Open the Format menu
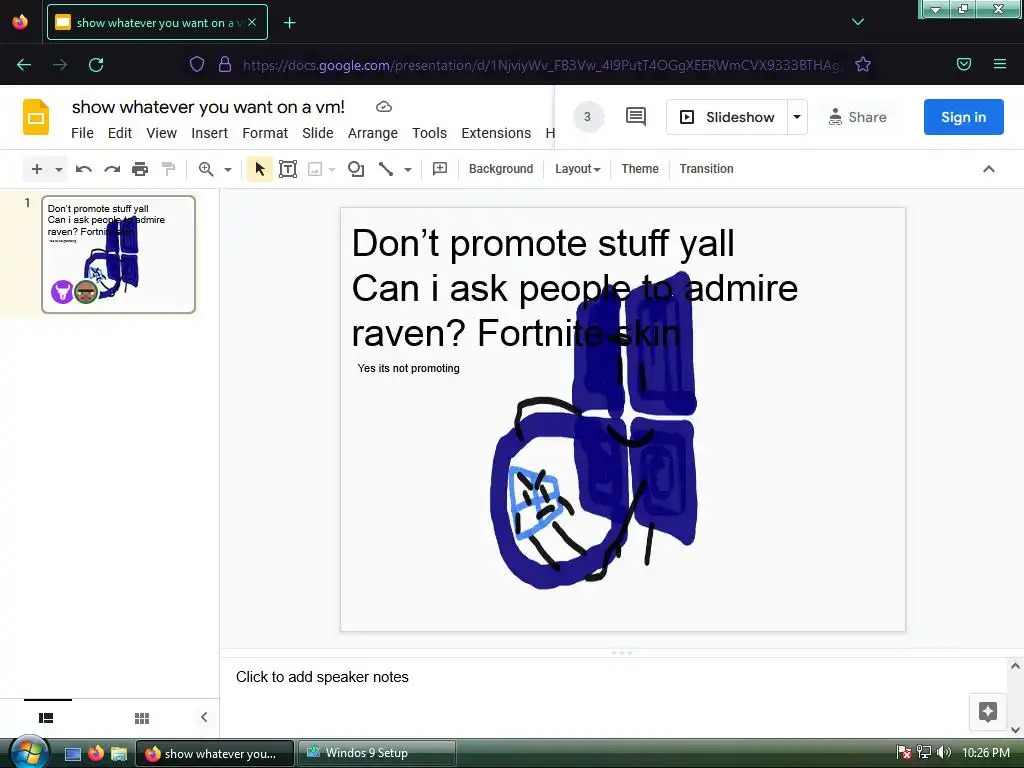The height and width of the screenshot is (768, 1024). (x=264, y=133)
